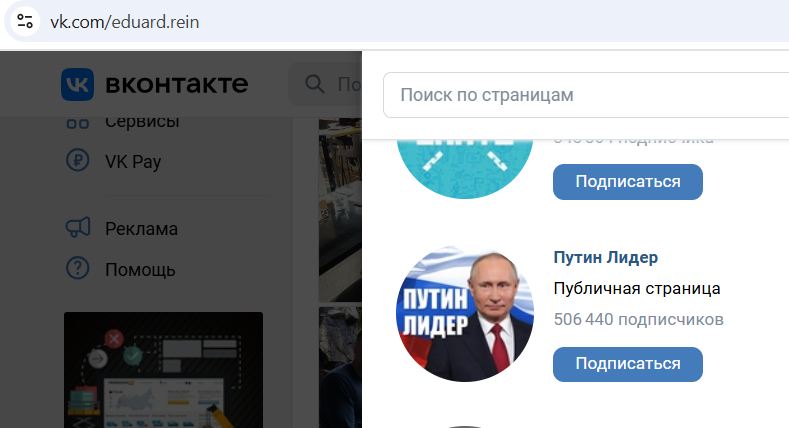Subscribe to the Путин Лидер page
789x428 pixels.
627,364
